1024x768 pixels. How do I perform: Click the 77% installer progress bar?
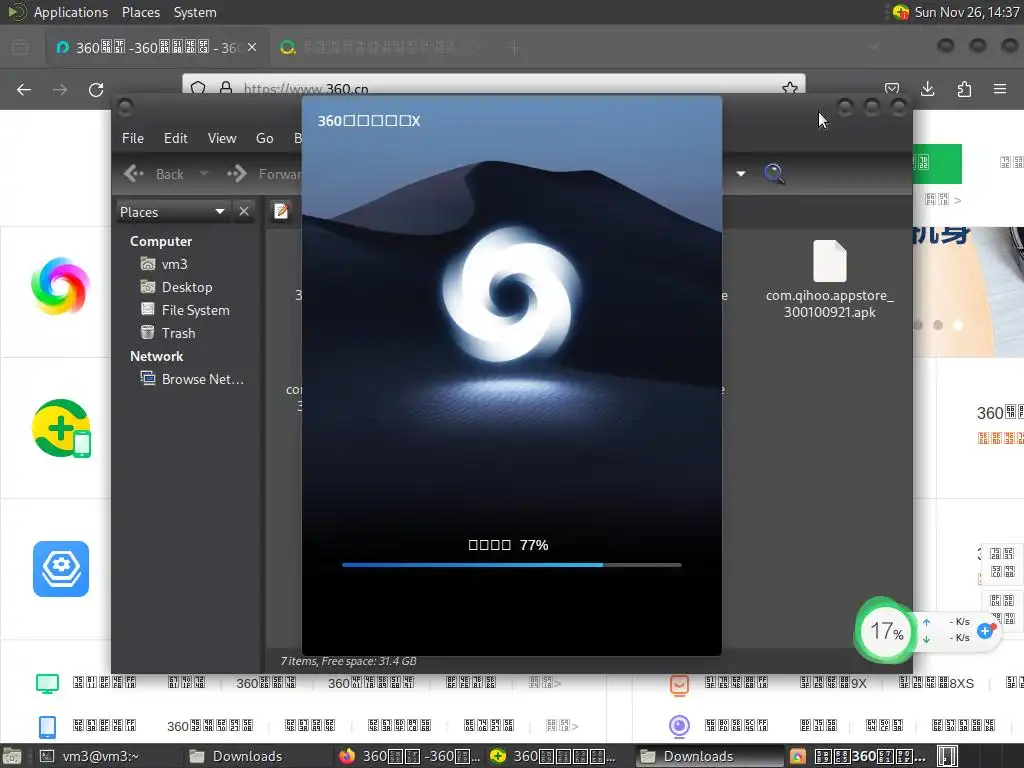tap(511, 565)
